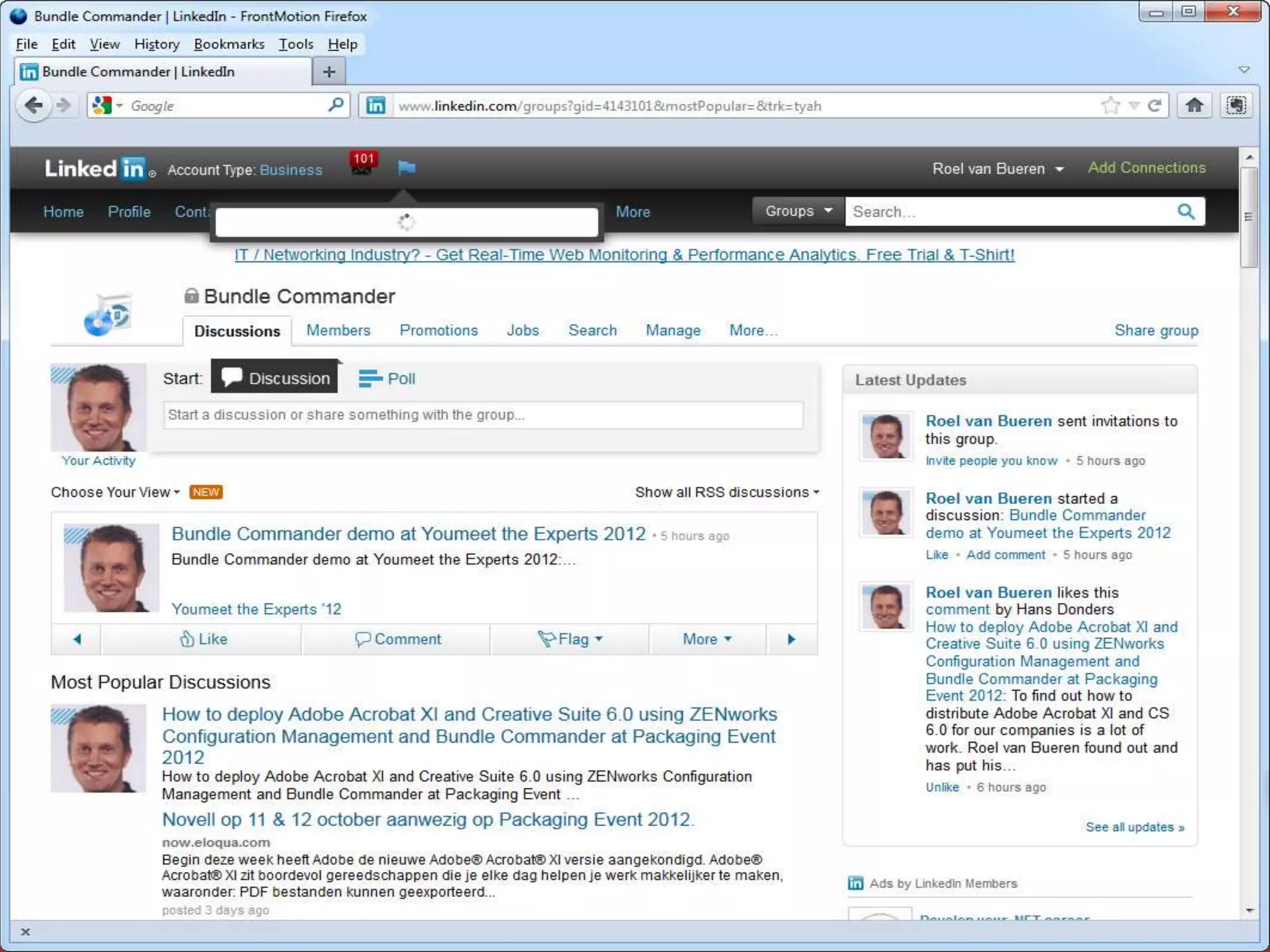Click See all updates link
The height and width of the screenshot is (952, 1270).
1135,827
